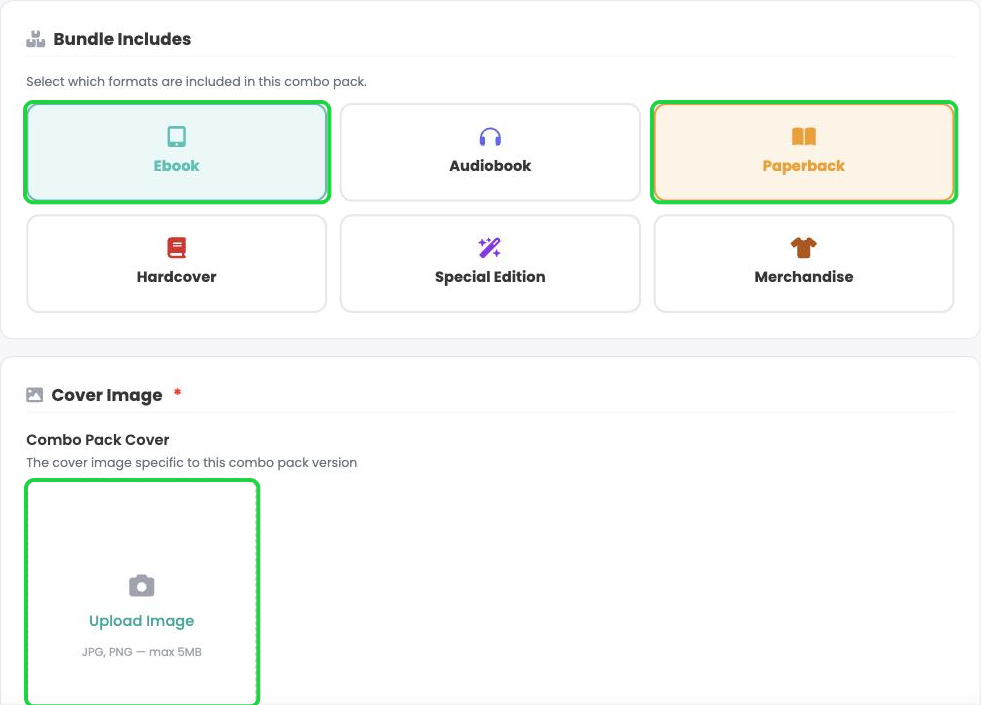
Task: Click the Bundle Includes boxes icon
Action: tap(36, 39)
